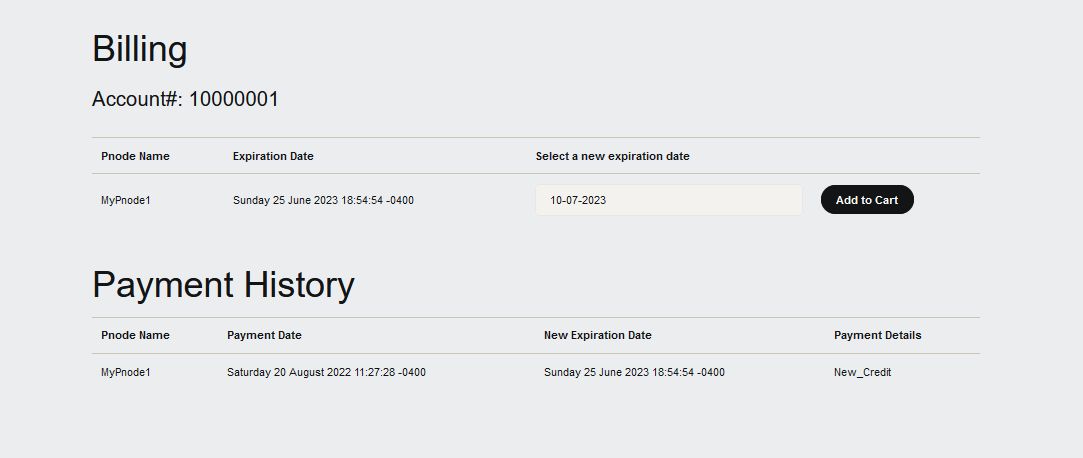The height and width of the screenshot is (458, 1083).
Task: Click the year 2023 inside the date input
Action: click(594, 200)
